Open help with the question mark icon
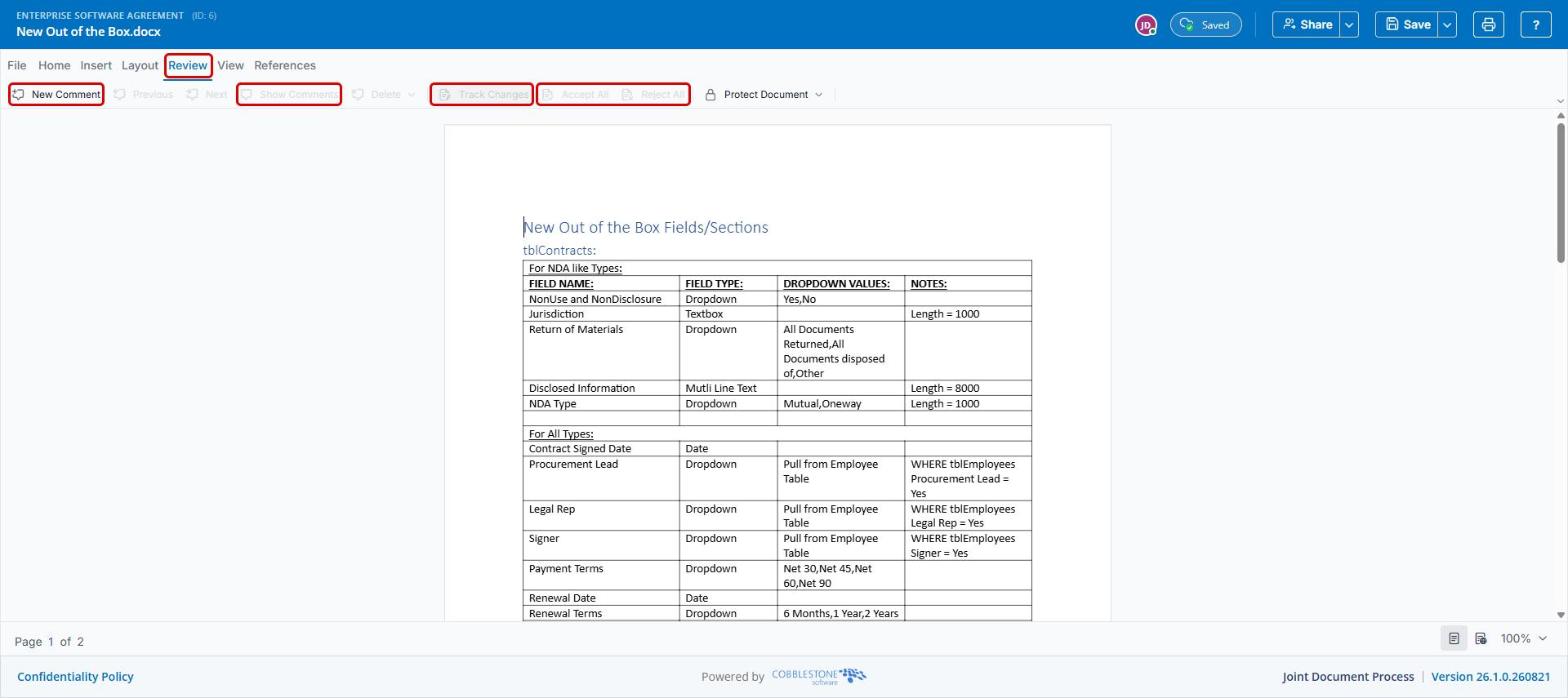This screenshot has width=1568, height=698. coord(1535,24)
